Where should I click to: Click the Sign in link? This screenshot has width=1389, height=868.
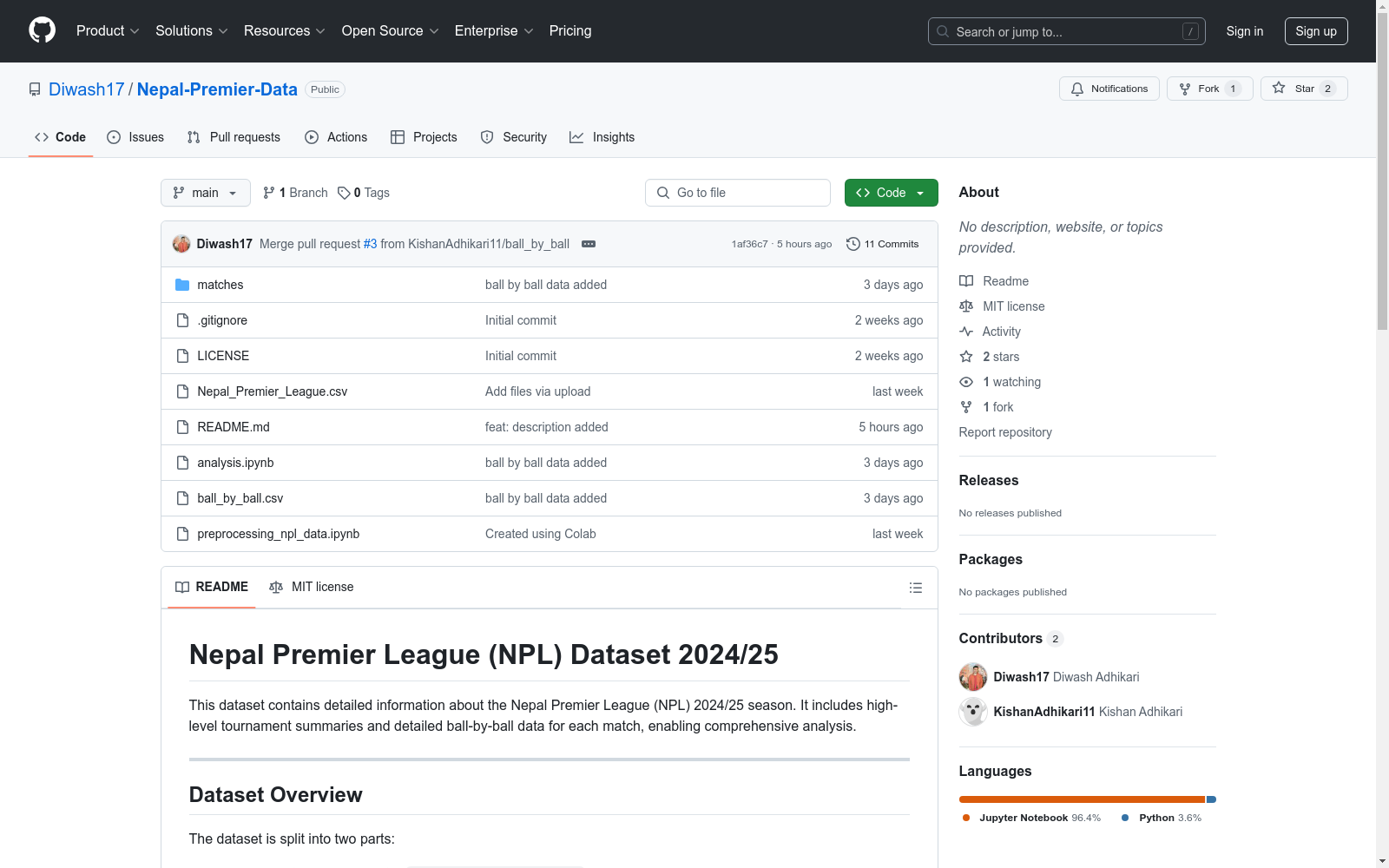(x=1245, y=31)
